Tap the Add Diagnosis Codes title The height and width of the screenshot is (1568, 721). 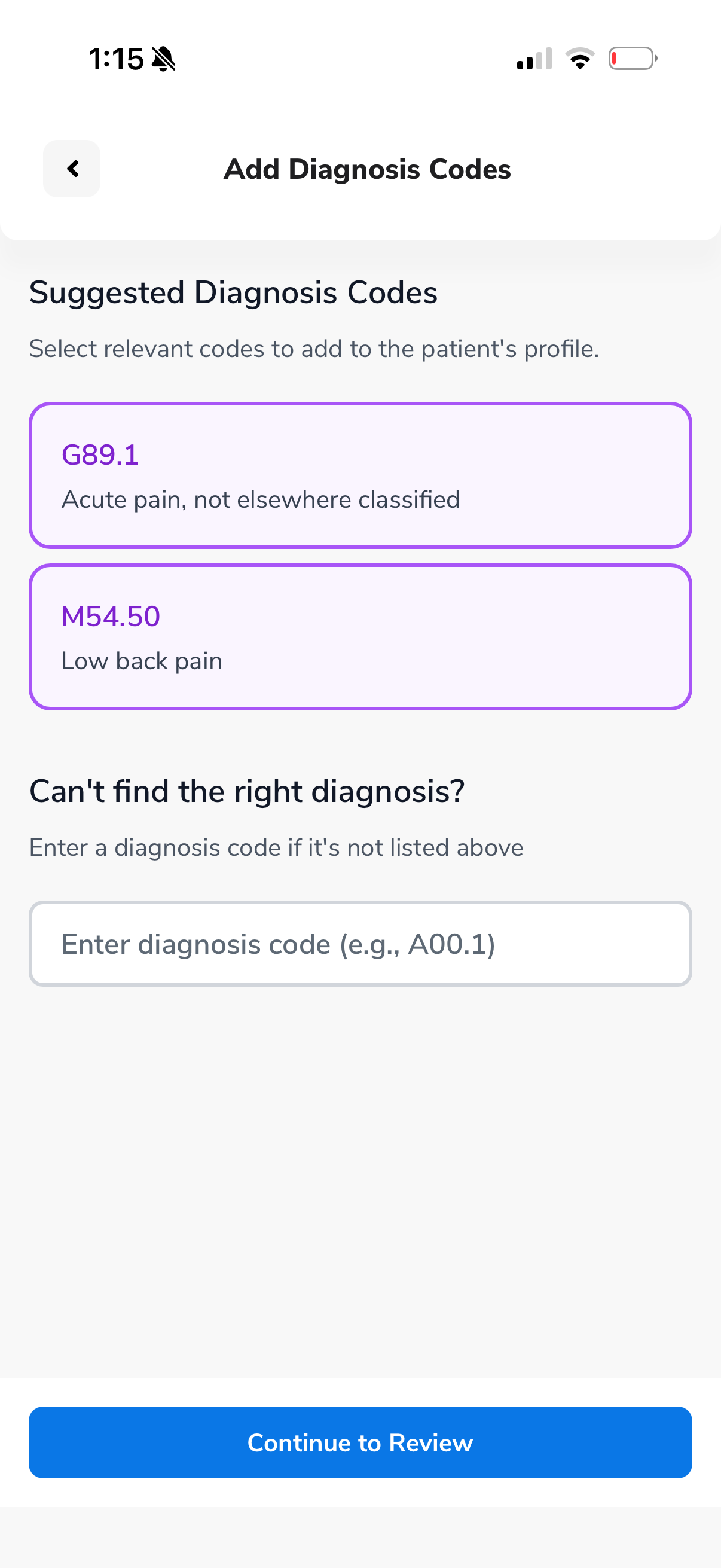point(367,169)
